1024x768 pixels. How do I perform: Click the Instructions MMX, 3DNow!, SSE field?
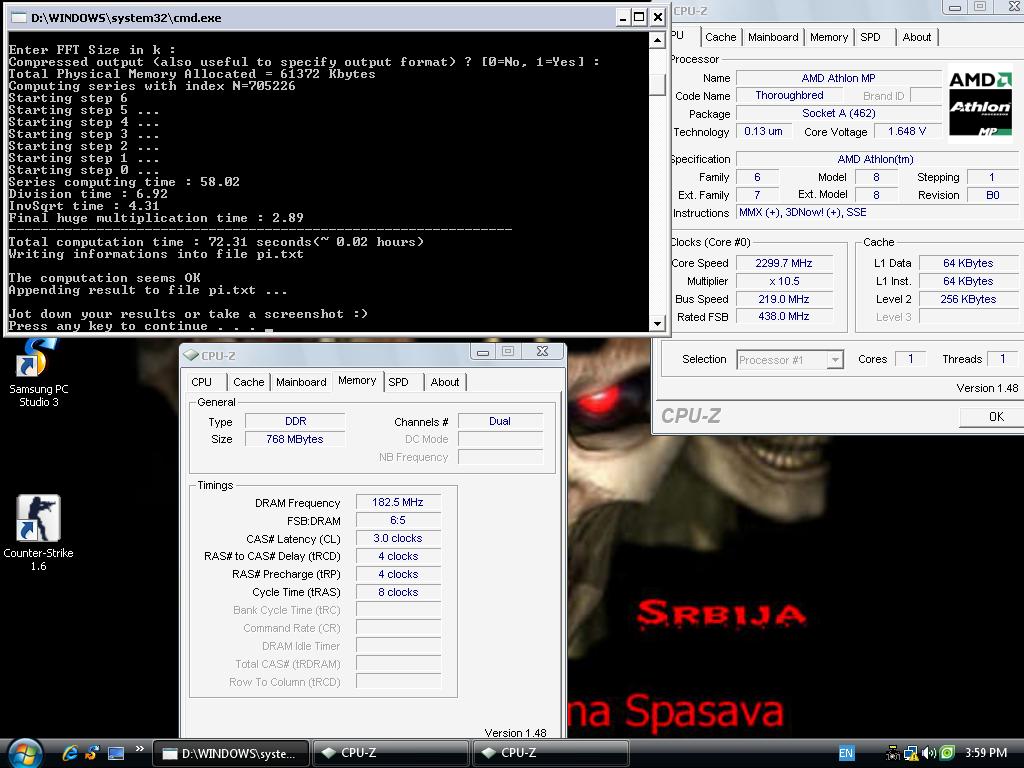coord(877,212)
